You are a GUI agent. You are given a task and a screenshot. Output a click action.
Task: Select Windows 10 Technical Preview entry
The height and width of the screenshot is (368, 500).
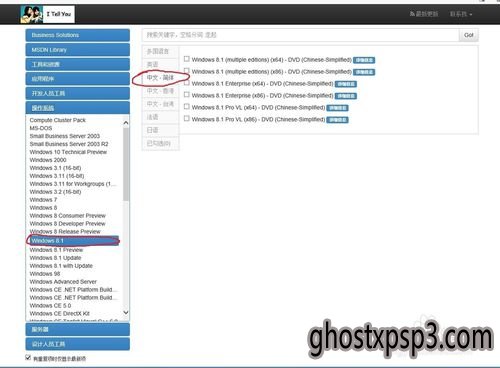pyautogui.click(x=68, y=152)
